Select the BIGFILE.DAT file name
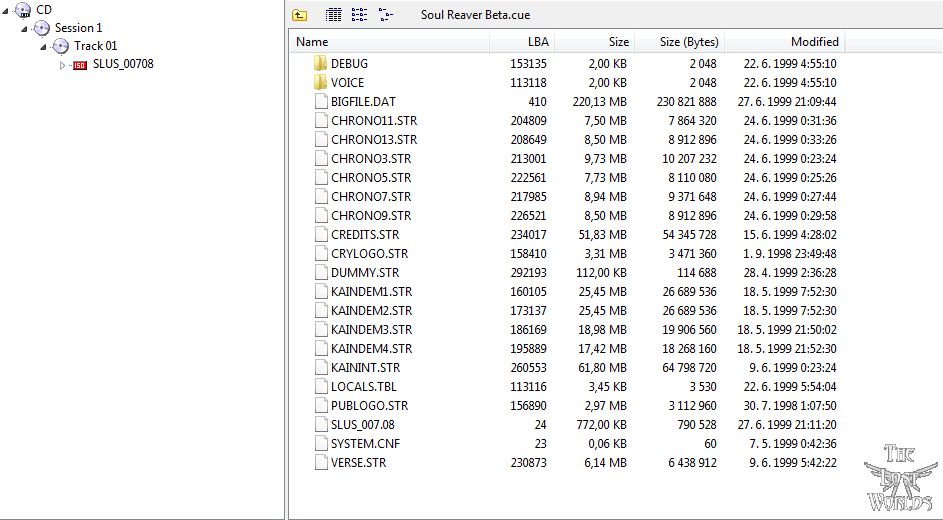 click(x=363, y=102)
